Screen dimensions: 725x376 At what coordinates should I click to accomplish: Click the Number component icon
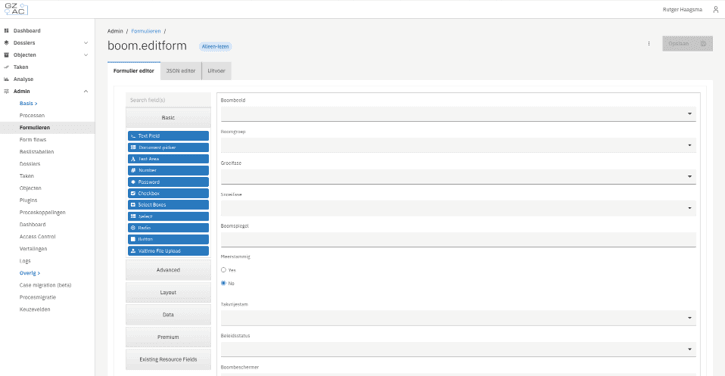pos(133,170)
